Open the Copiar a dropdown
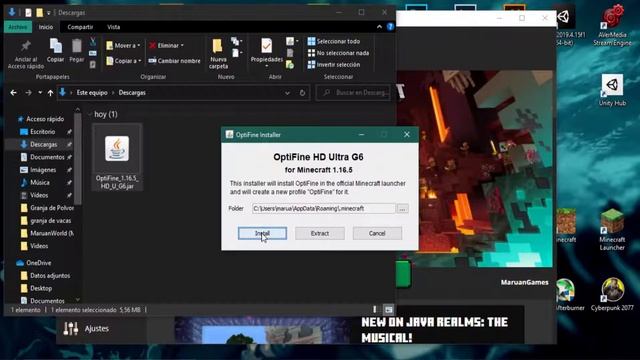 point(123,60)
